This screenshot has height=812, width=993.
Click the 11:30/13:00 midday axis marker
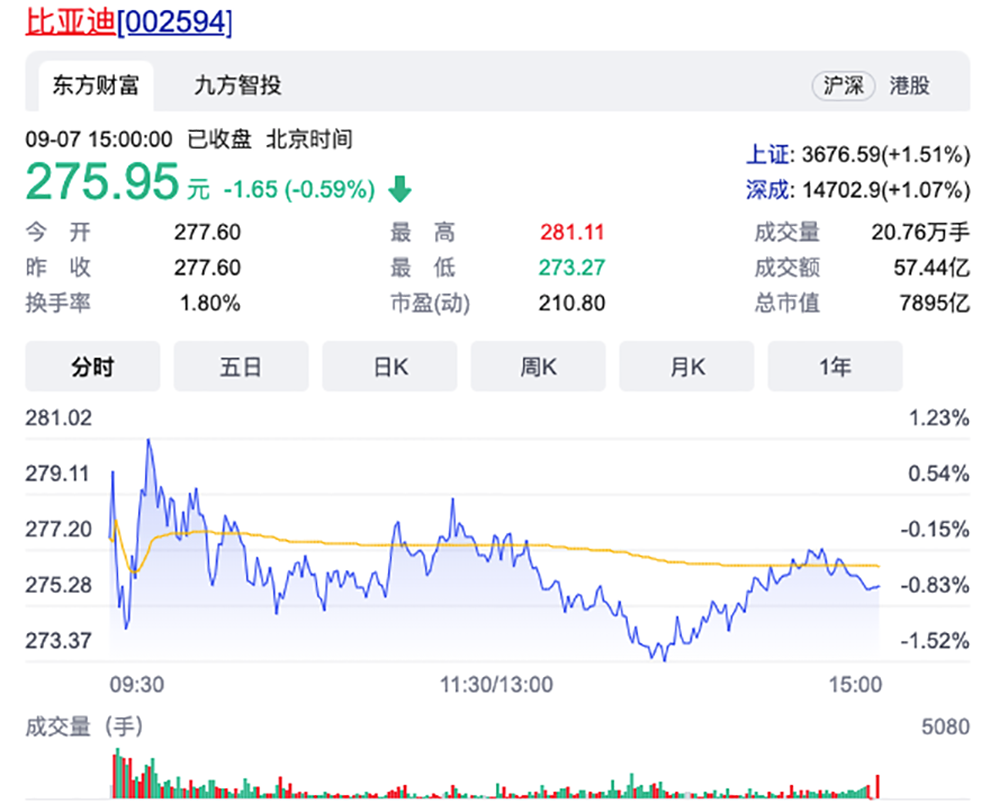[496, 685]
